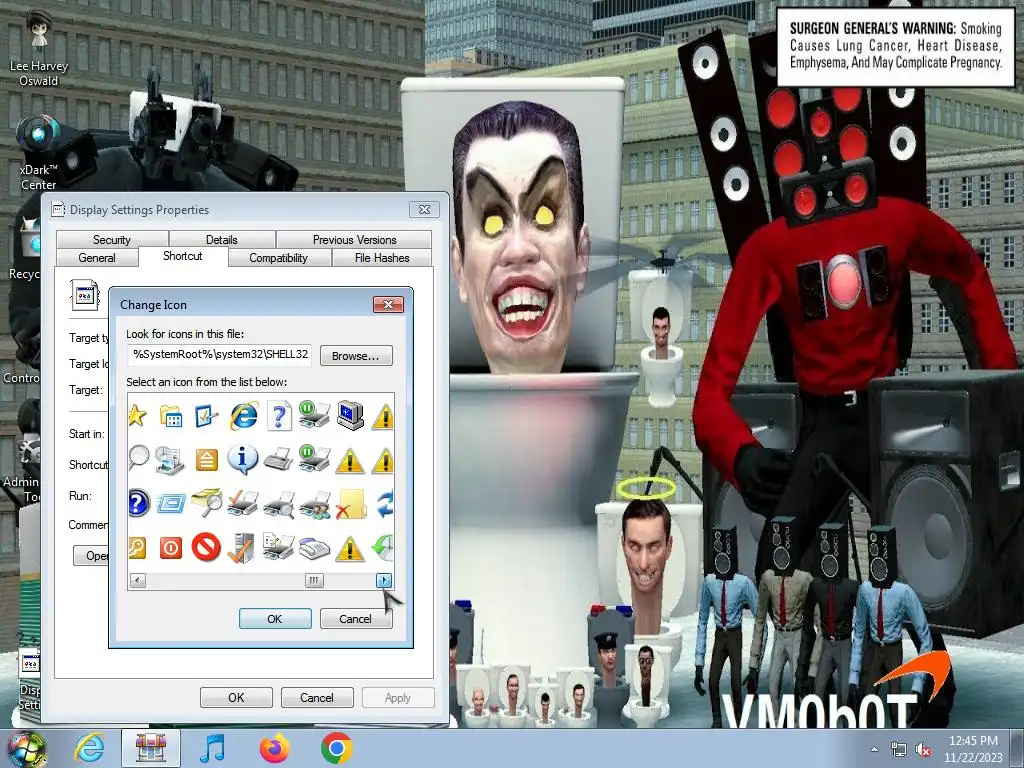Image resolution: width=1024 pixels, height=768 pixels.
Task: Select the notepad with magnifier icon
Action: [206, 503]
